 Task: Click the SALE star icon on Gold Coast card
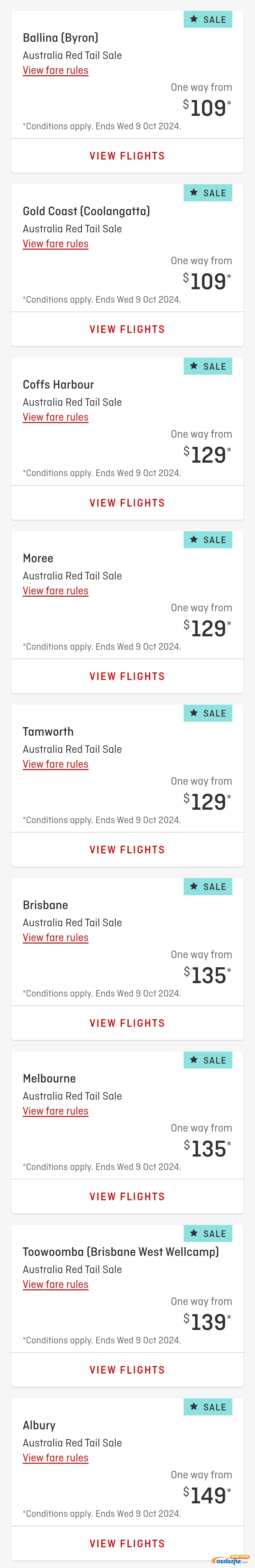[x=194, y=193]
